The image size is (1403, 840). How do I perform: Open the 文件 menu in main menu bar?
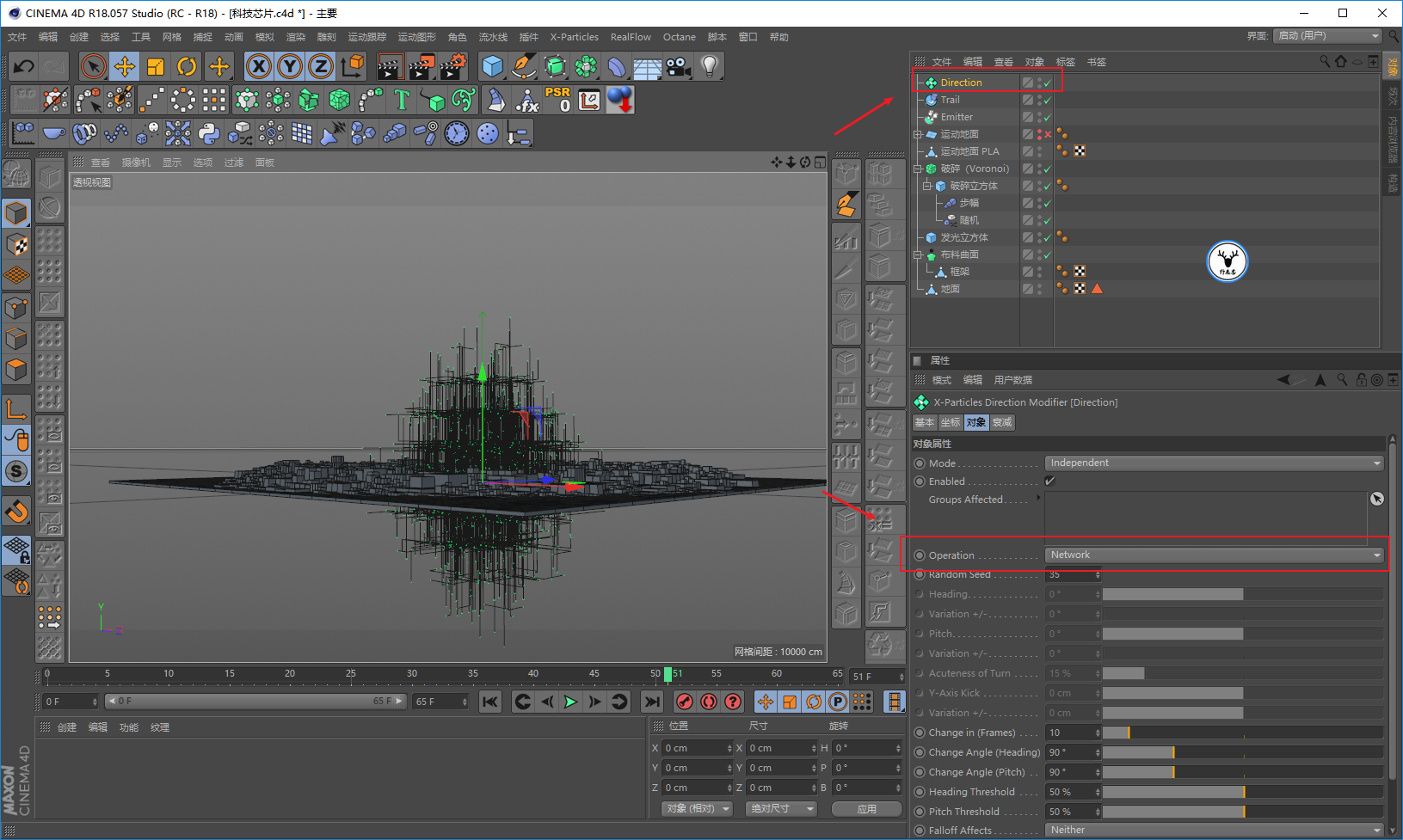(17, 37)
